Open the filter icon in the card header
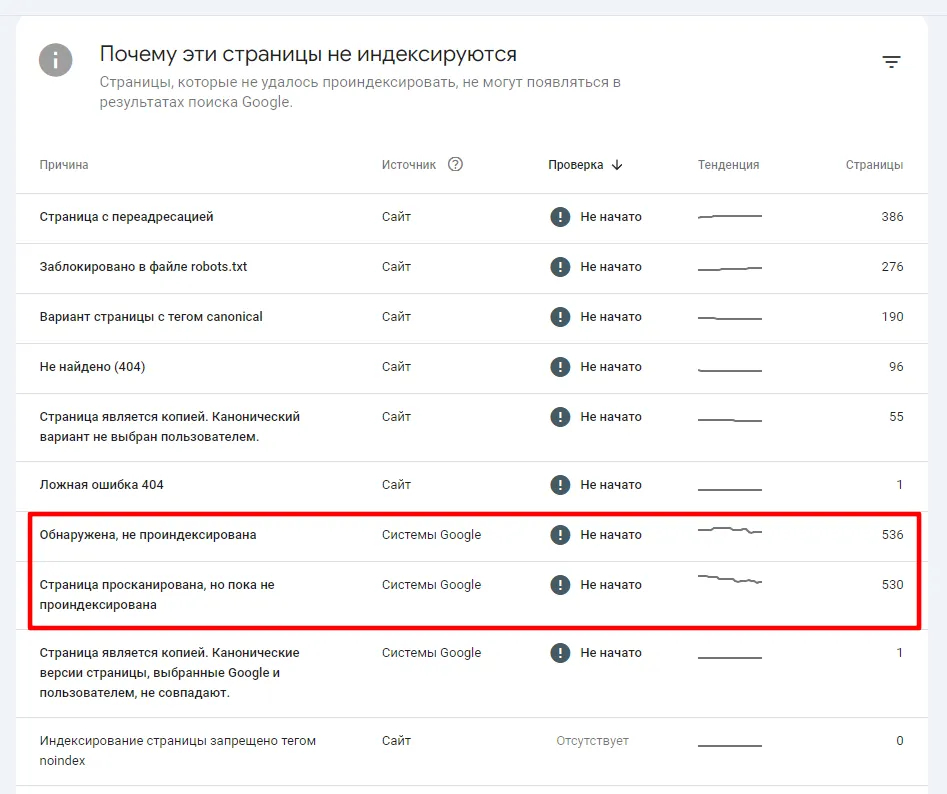The height and width of the screenshot is (794, 947). (x=891, y=62)
